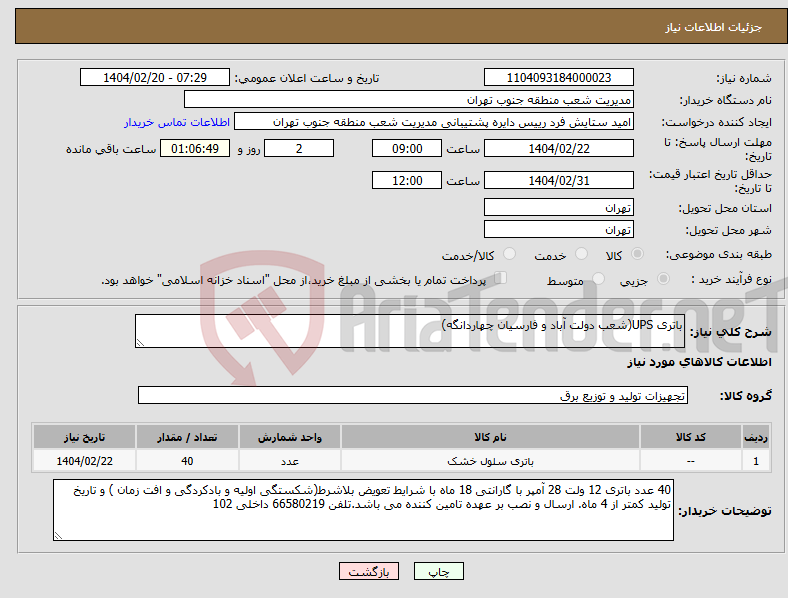
Task: Click the ردیف column header
Action: pyautogui.click(x=756, y=437)
